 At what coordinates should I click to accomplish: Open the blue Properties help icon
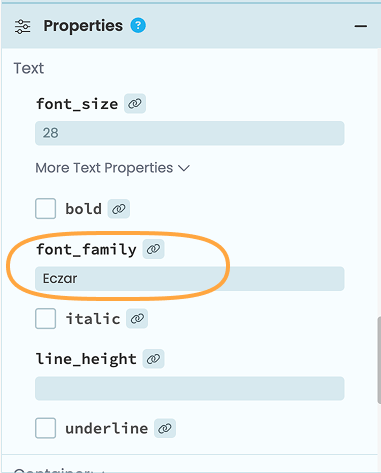click(138, 26)
